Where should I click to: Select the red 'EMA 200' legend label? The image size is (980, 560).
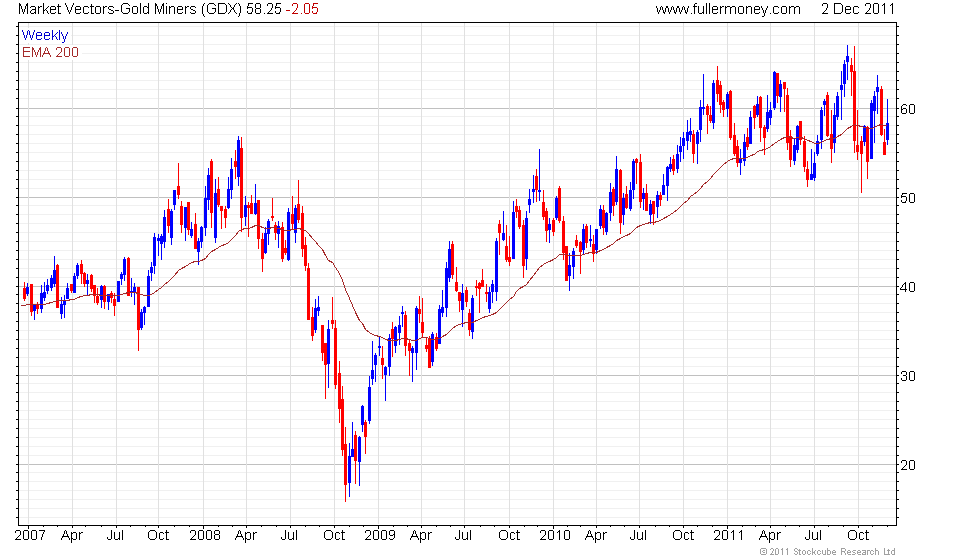[50, 52]
